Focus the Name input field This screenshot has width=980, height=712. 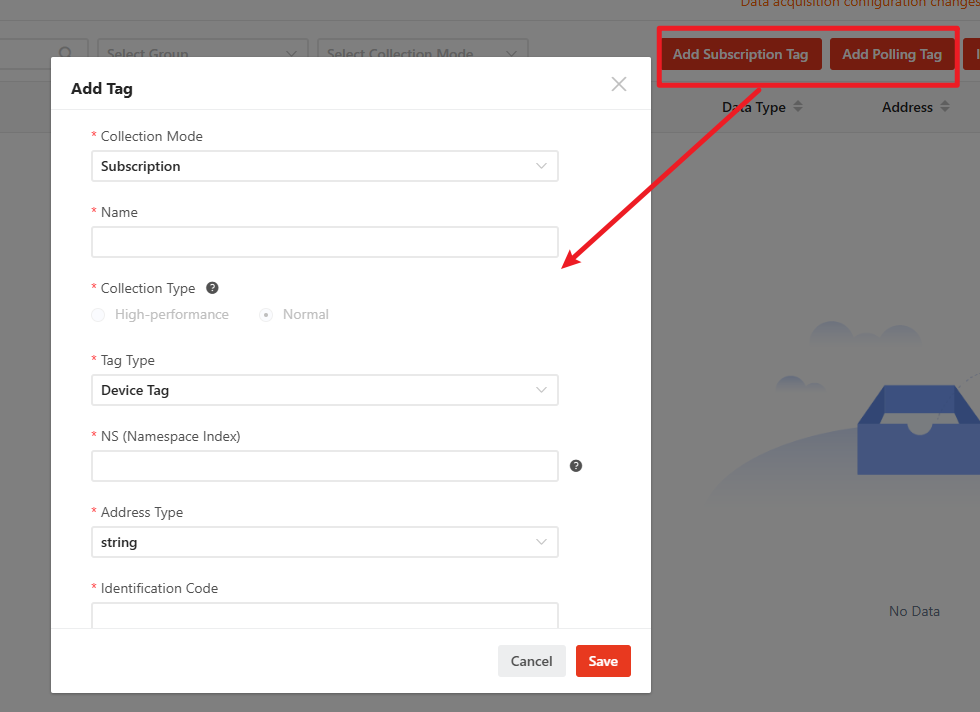(324, 242)
